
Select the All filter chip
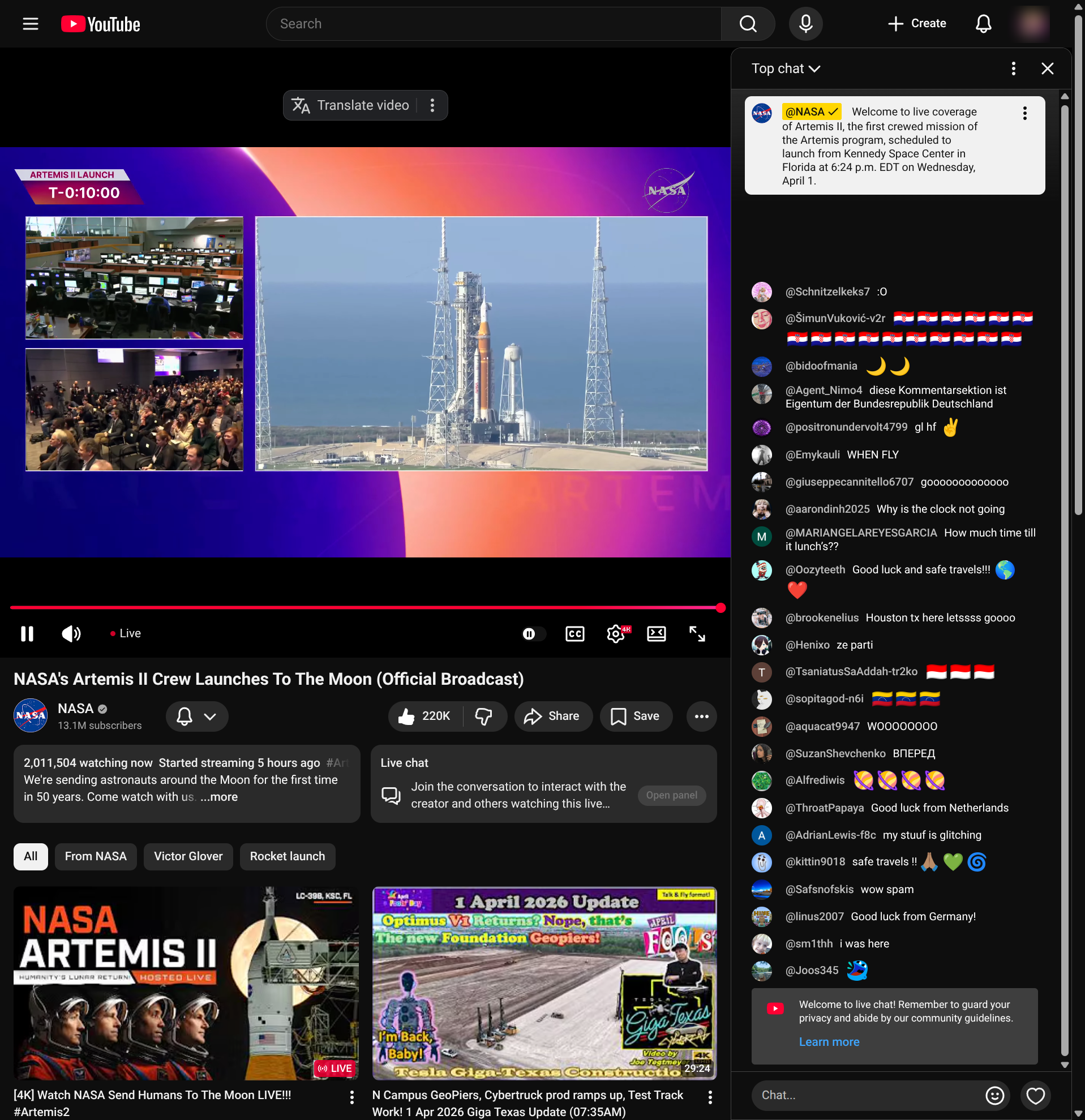pos(31,856)
